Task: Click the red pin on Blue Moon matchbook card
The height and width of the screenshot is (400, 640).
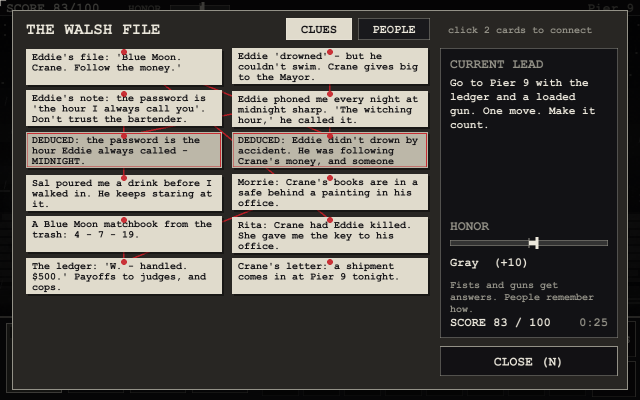Action: pos(124,220)
